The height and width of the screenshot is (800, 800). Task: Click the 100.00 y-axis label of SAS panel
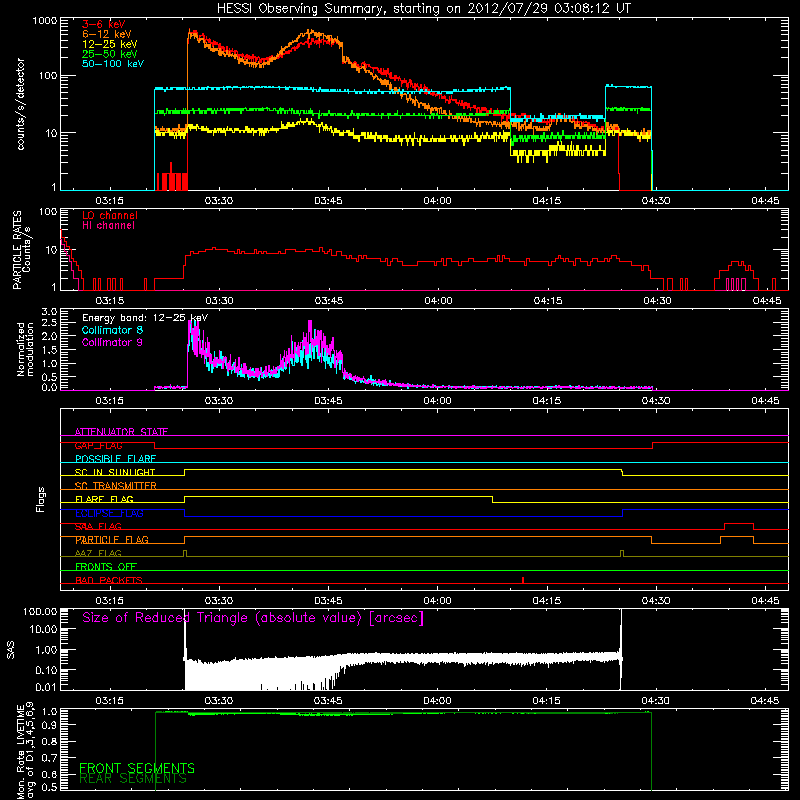40,612
